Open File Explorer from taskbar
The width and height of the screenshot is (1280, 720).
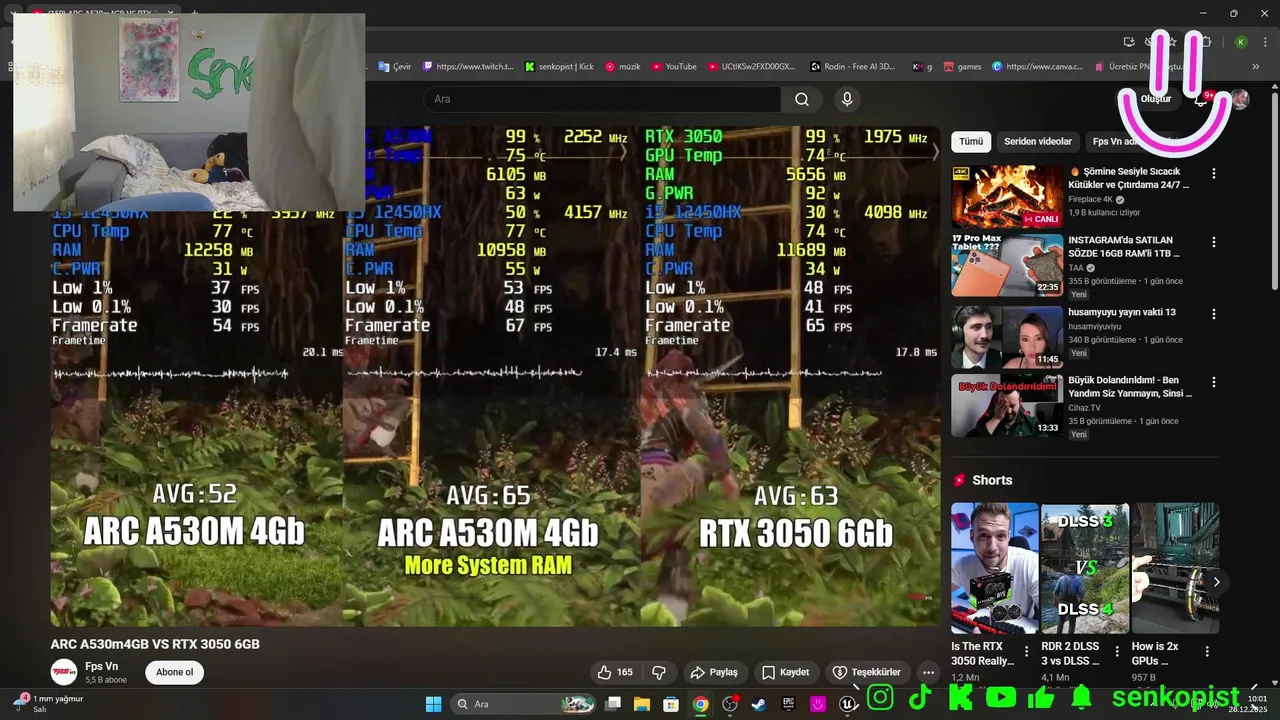tap(642, 704)
